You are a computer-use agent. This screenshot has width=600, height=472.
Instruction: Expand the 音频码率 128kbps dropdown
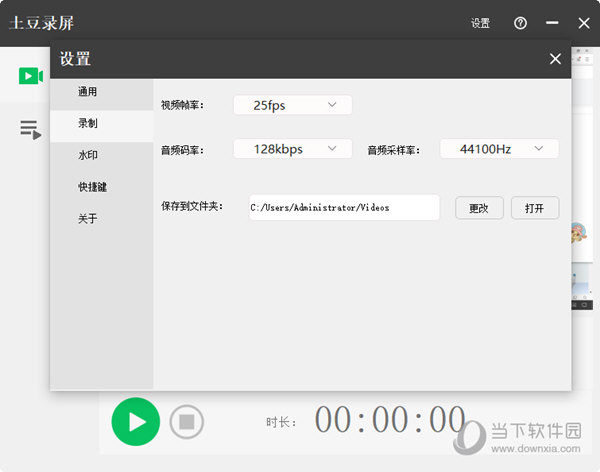tap(293, 149)
